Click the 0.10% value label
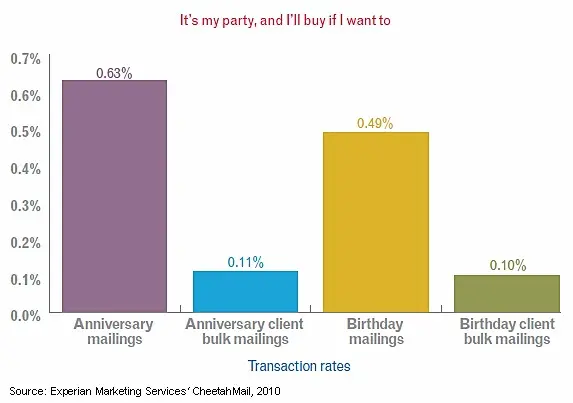The width and height of the screenshot is (573, 403). click(508, 265)
